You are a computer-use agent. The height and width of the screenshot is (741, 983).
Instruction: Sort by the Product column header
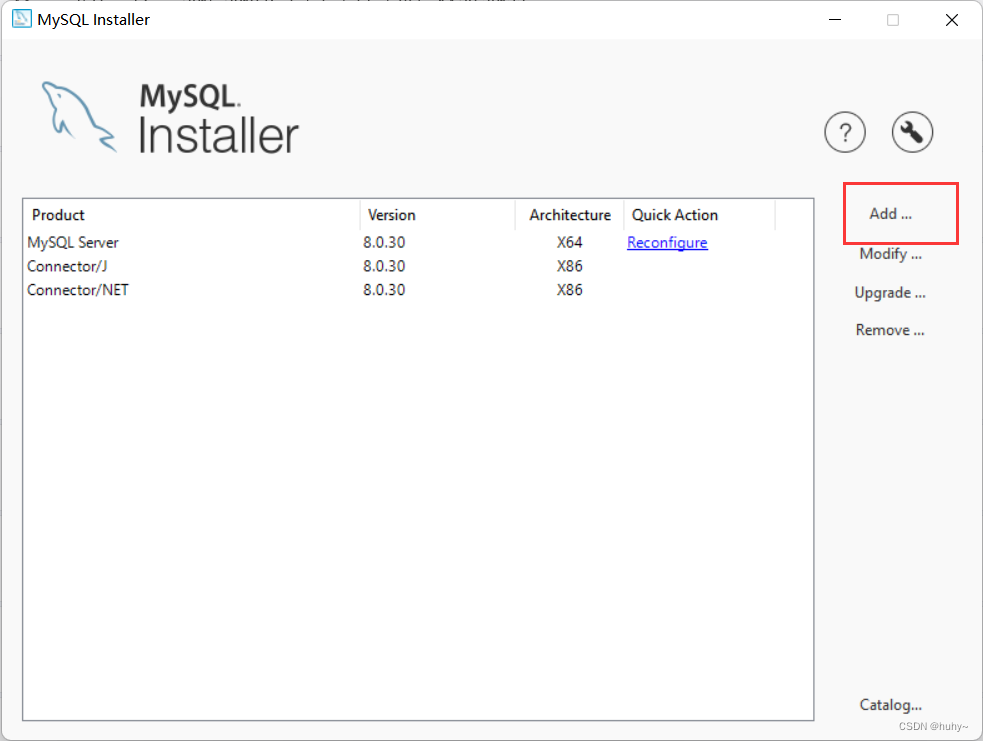(x=191, y=215)
